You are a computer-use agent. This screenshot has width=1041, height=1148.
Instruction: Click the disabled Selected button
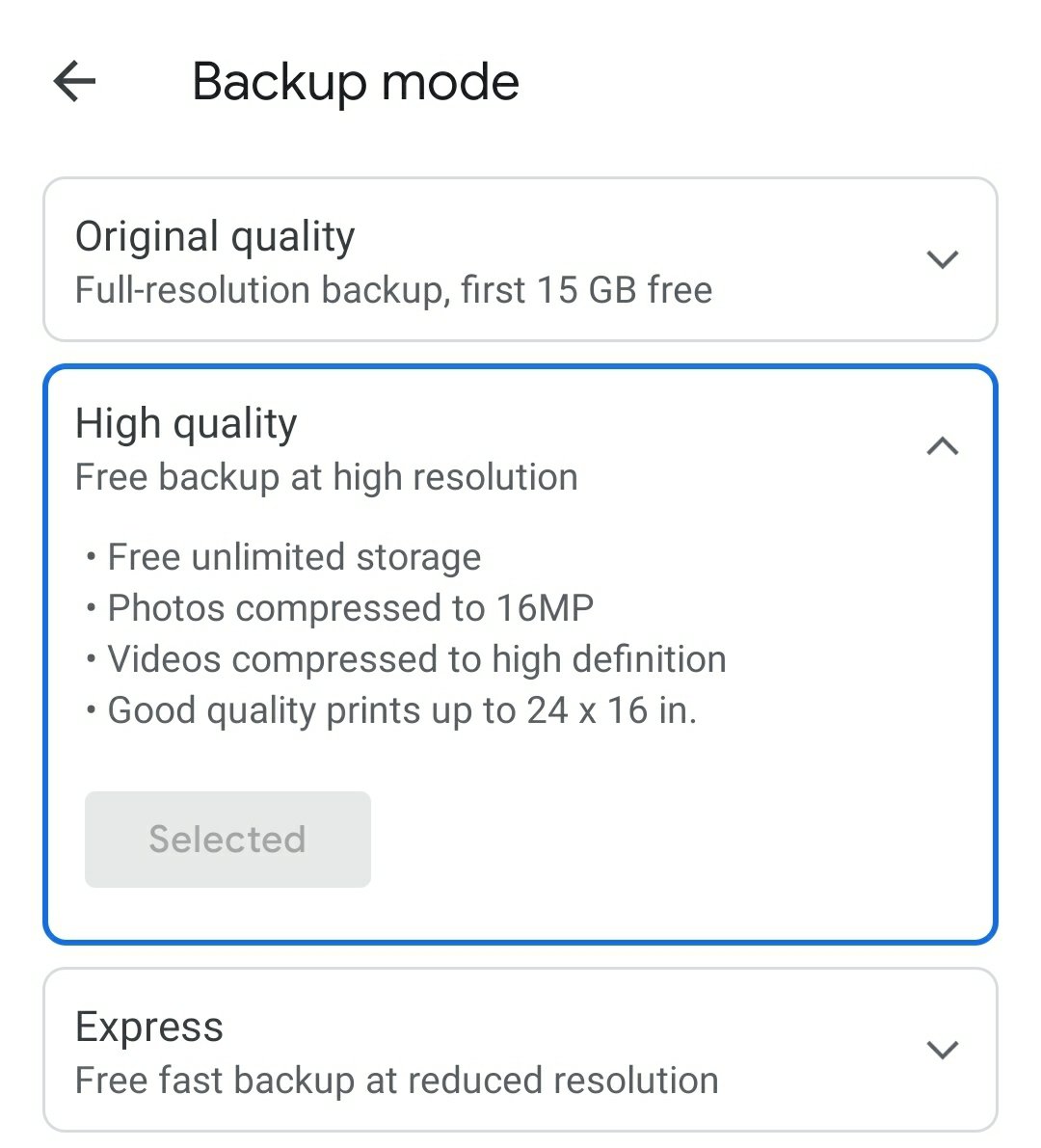(227, 840)
